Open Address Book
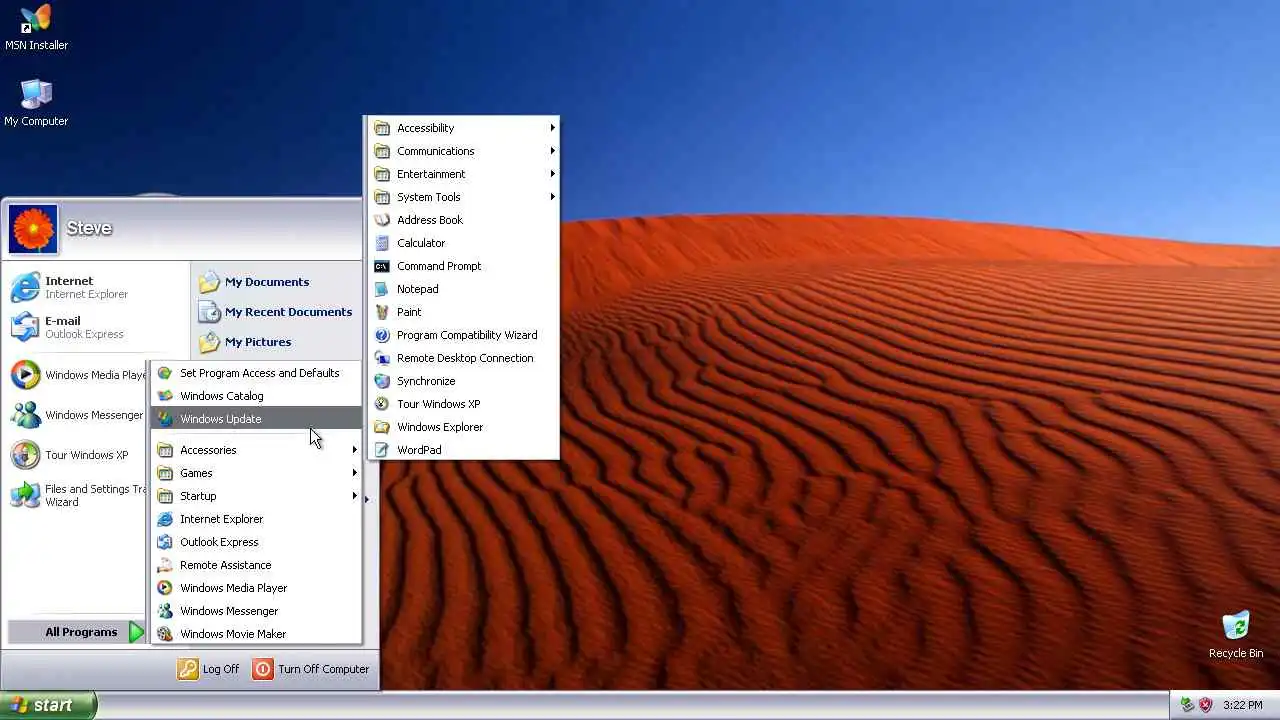The image size is (1280, 720). pyautogui.click(x=463, y=220)
